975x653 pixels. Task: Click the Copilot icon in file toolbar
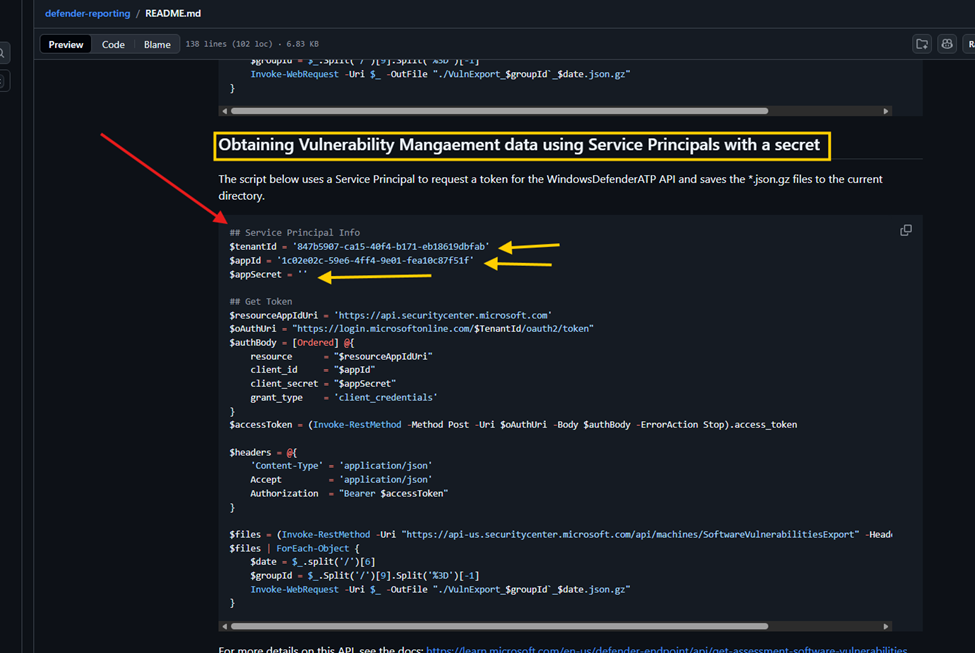pyautogui.click(x=947, y=44)
